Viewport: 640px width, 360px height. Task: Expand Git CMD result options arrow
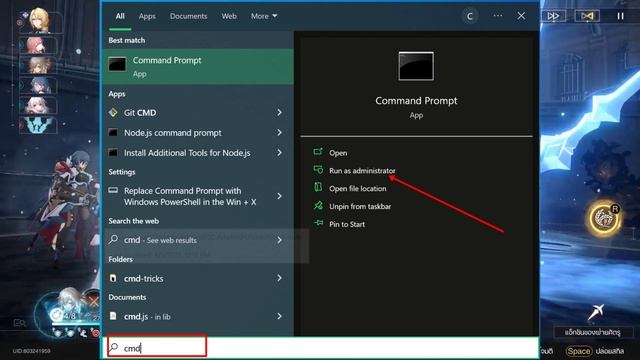pos(280,112)
